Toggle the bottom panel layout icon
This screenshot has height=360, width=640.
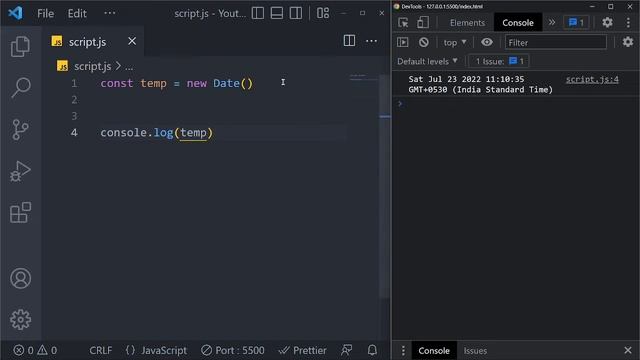[277, 13]
